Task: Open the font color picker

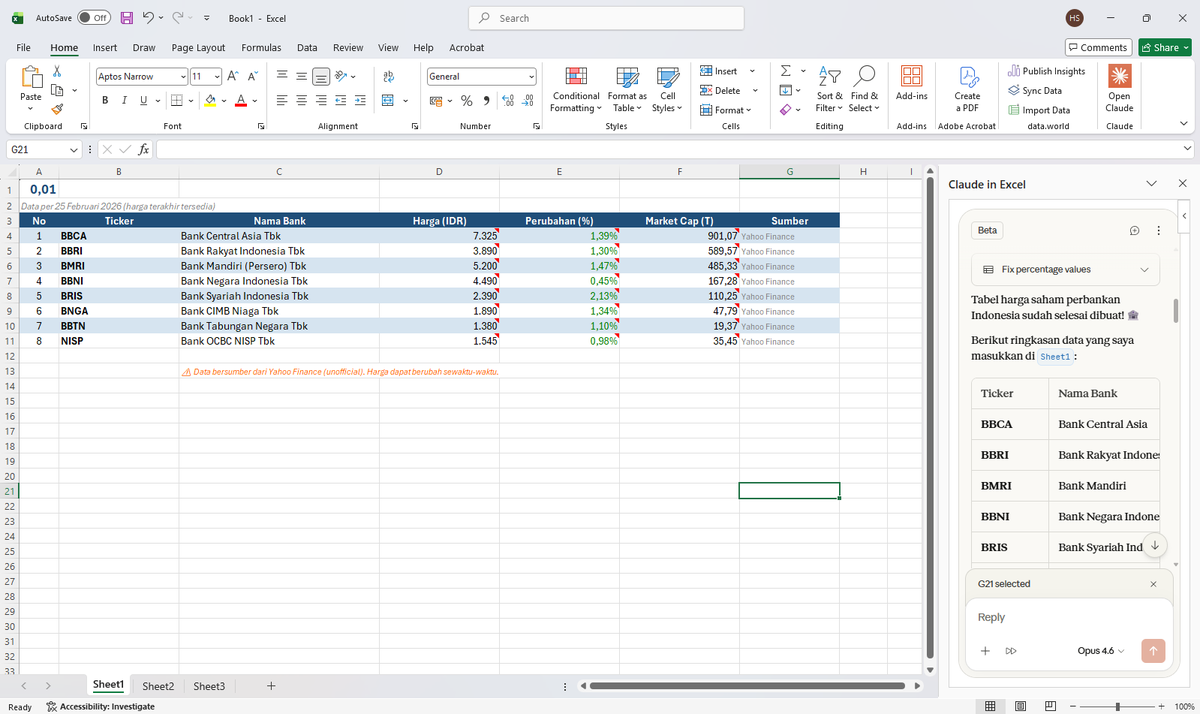Action: [x=257, y=100]
